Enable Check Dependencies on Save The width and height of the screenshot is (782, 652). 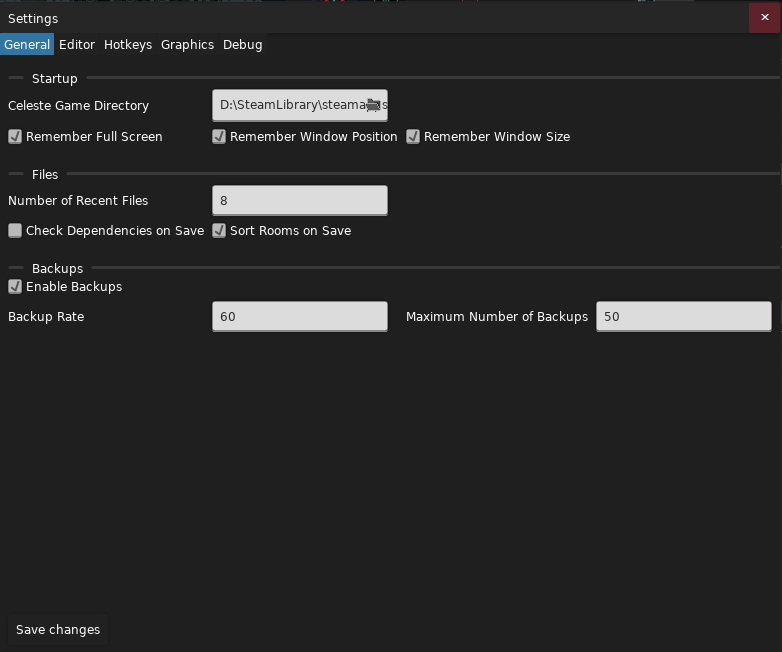point(15,231)
